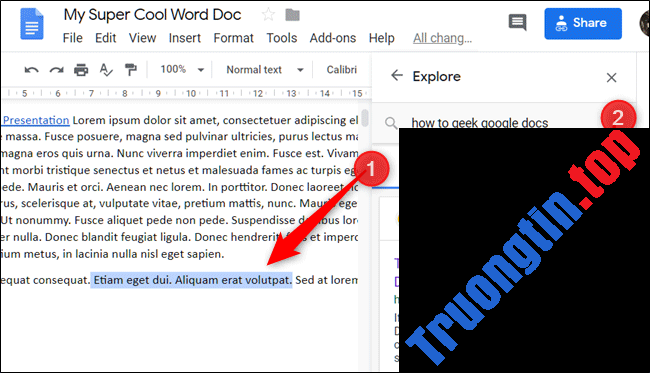Viewport: 650px width, 373px height.
Task: Open the Insert menu
Action: point(184,38)
